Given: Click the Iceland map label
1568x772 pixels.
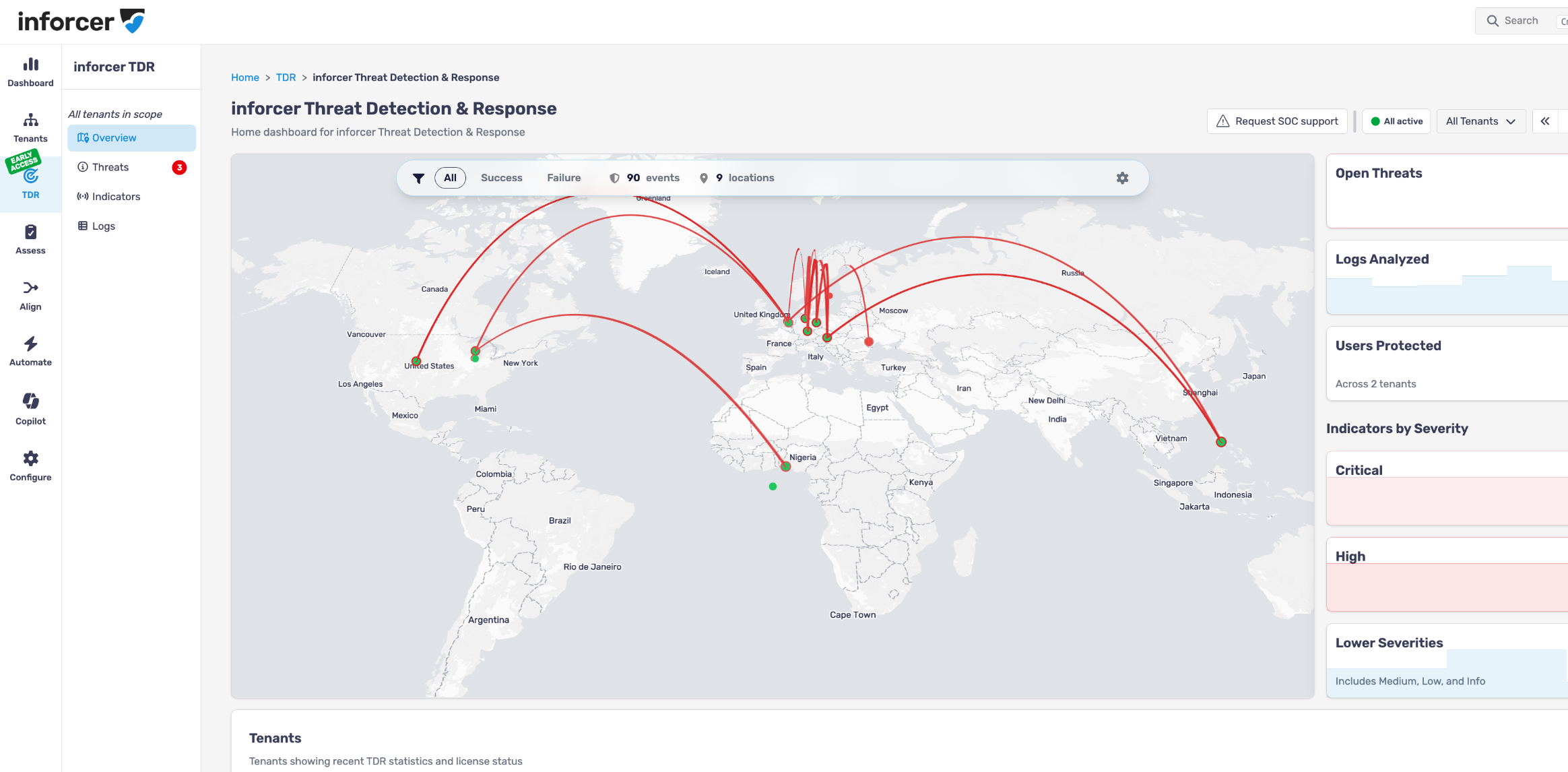Looking at the screenshot, I should pyautogui.click(x=717, y=272).
